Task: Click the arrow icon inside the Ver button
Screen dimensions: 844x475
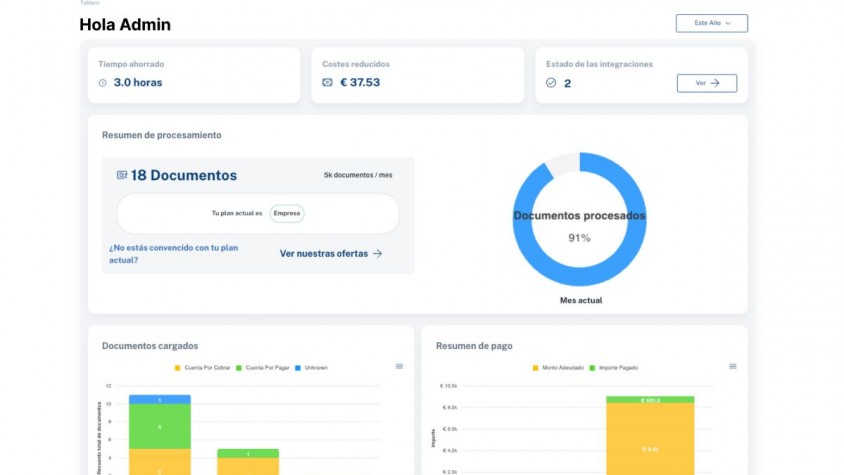Action: pyautogui.click(x=715, y=83)
